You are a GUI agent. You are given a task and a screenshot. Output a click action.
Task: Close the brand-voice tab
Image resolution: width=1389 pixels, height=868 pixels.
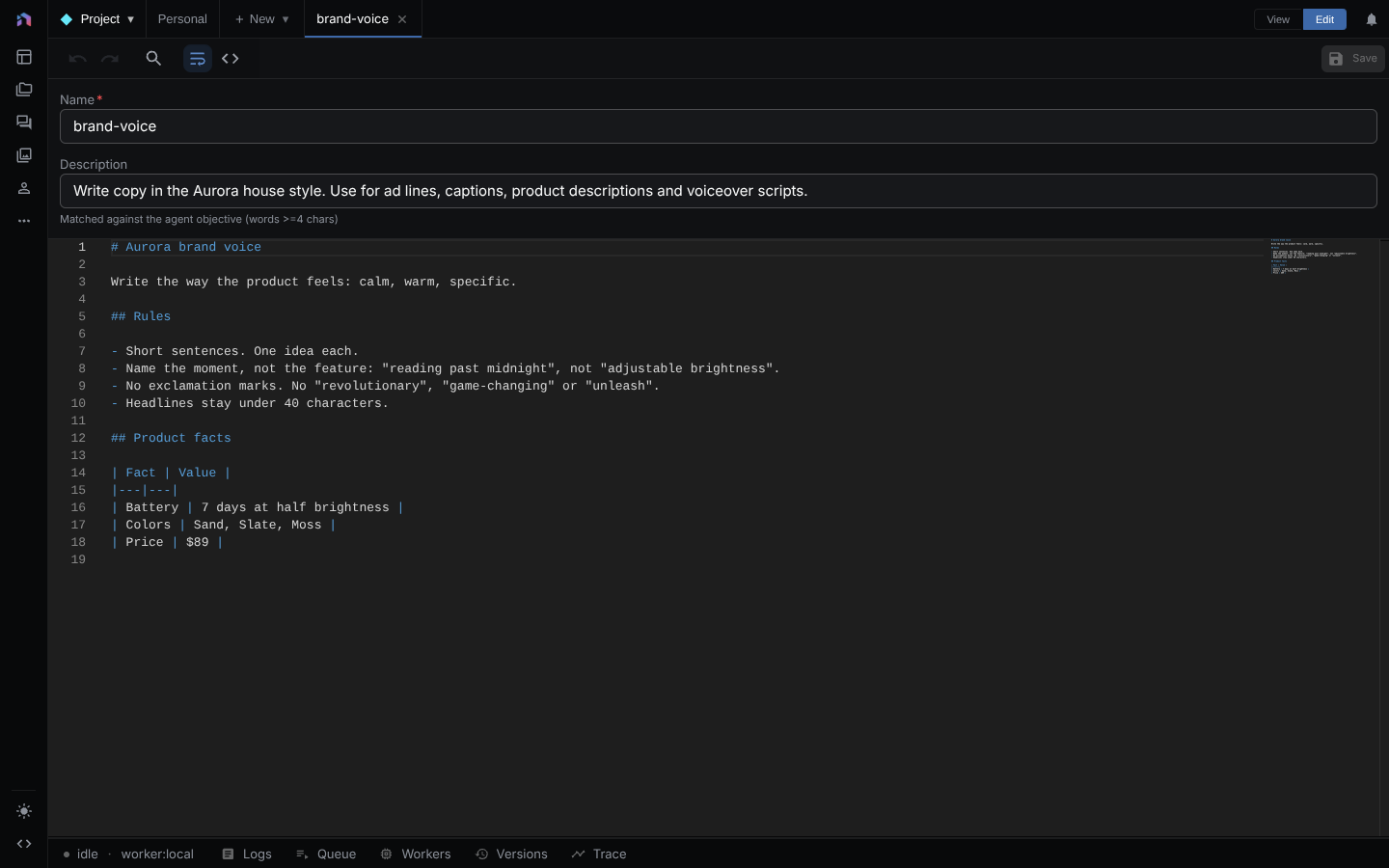402,19
